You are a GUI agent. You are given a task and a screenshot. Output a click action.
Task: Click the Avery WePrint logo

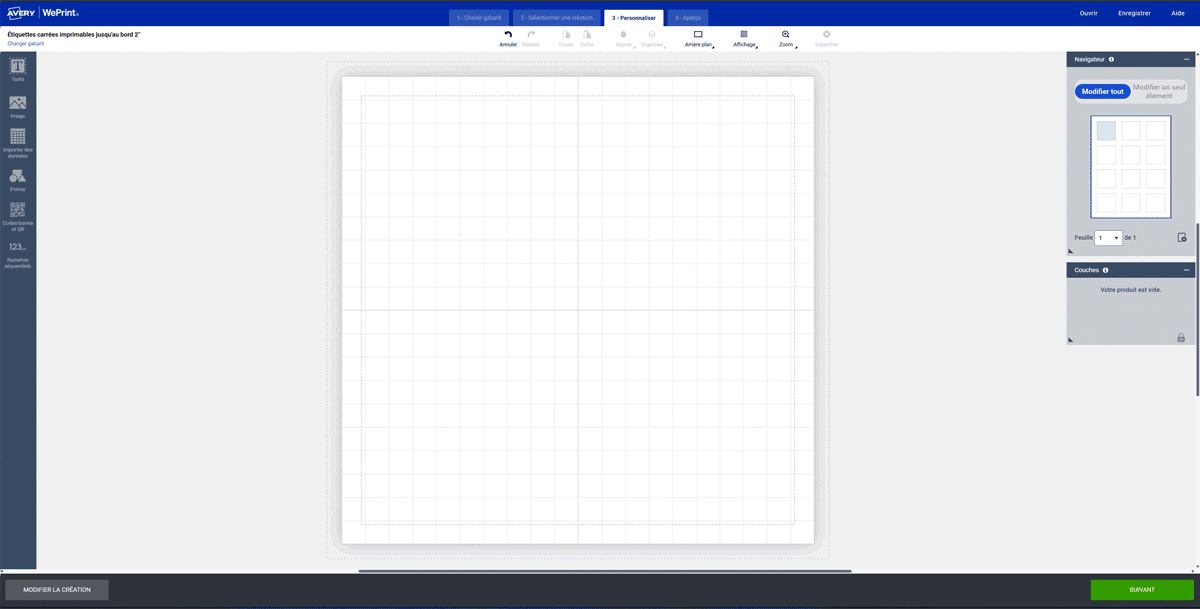click(x=43, y=13)
